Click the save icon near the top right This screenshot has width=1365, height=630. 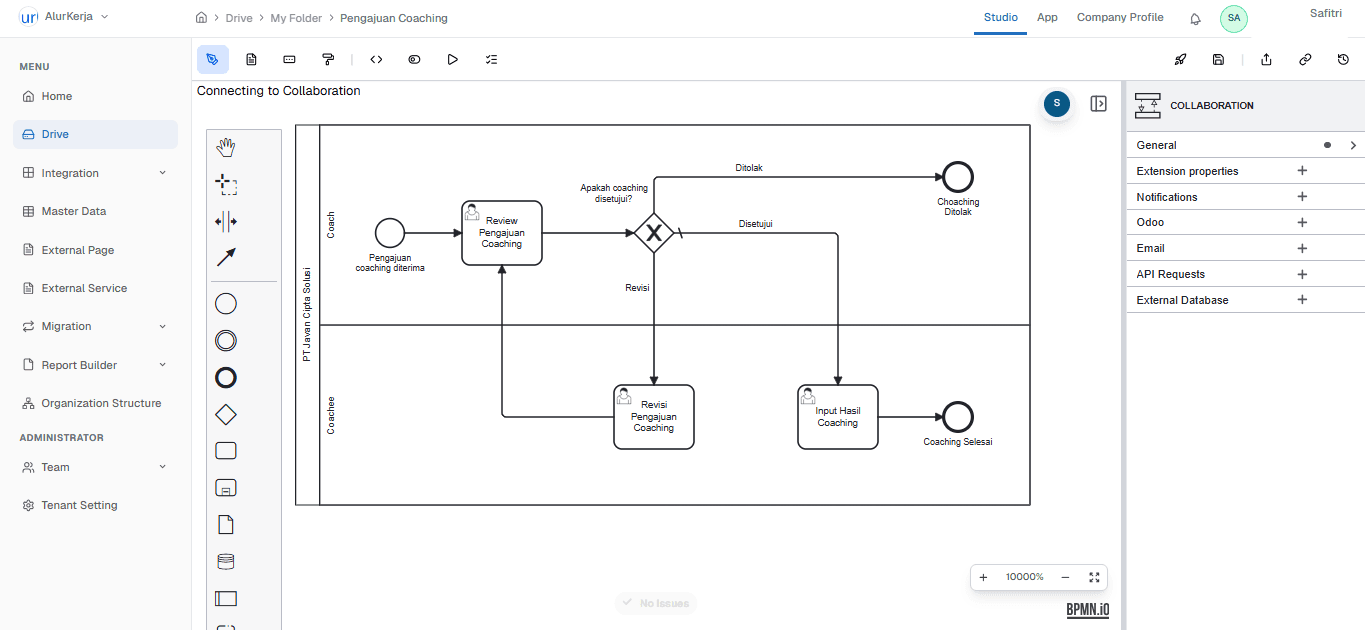coord(1218,60)
